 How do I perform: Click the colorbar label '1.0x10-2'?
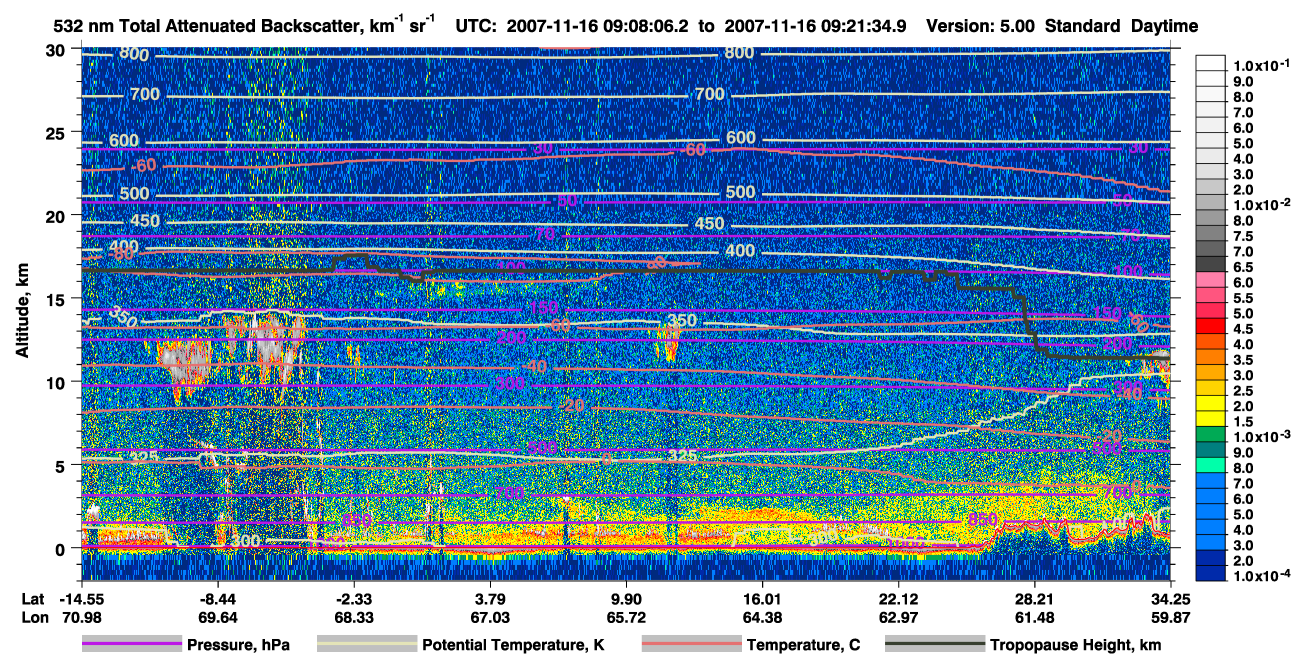(x=1264, y=205)
